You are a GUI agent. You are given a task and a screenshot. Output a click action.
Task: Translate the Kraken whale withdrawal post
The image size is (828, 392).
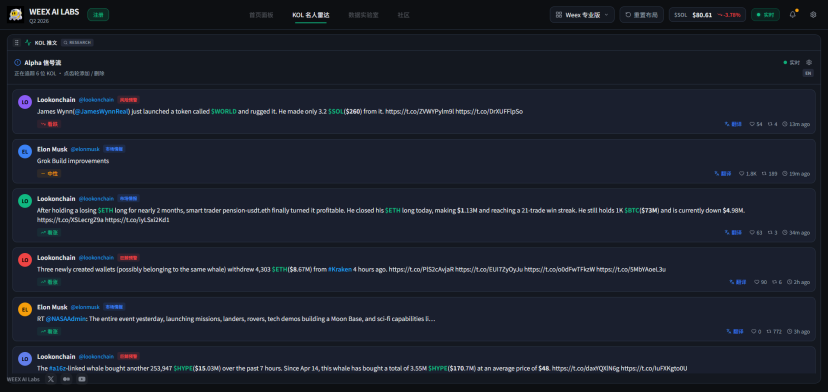(738, 282)
